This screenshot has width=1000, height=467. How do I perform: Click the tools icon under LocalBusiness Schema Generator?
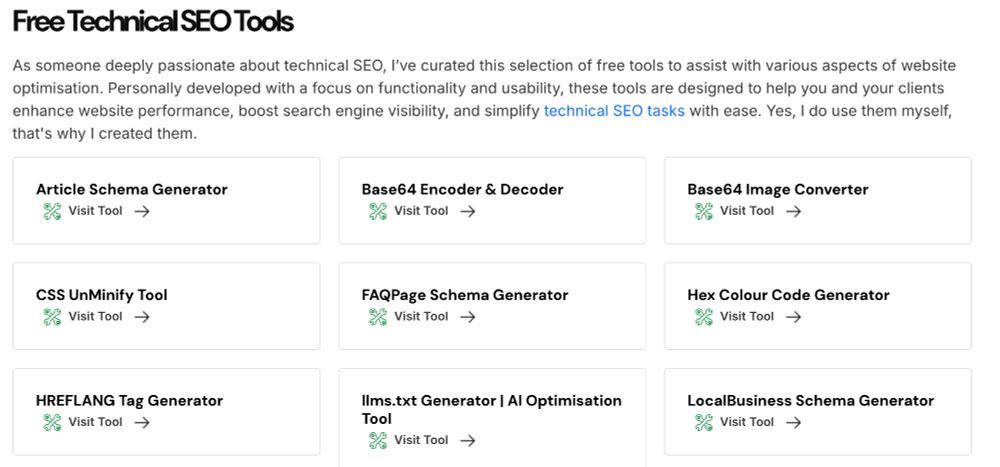[x=704, y=422]
